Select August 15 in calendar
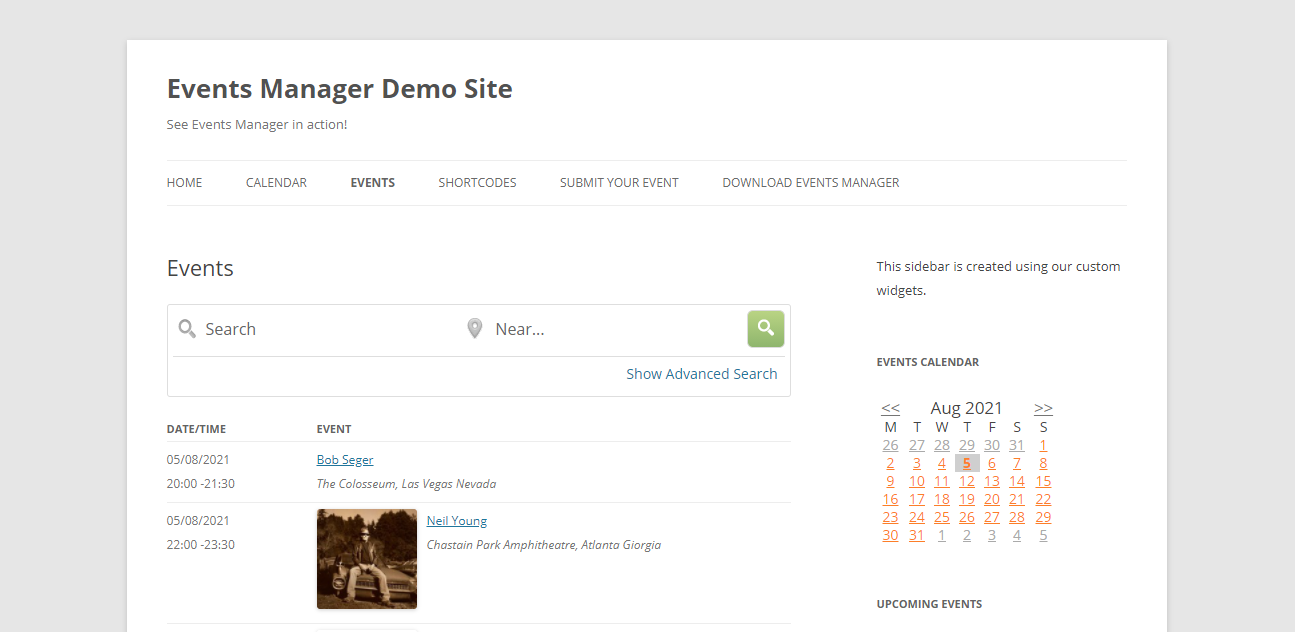Screen dimensions: 1295x632 [x=1043, y=481]
